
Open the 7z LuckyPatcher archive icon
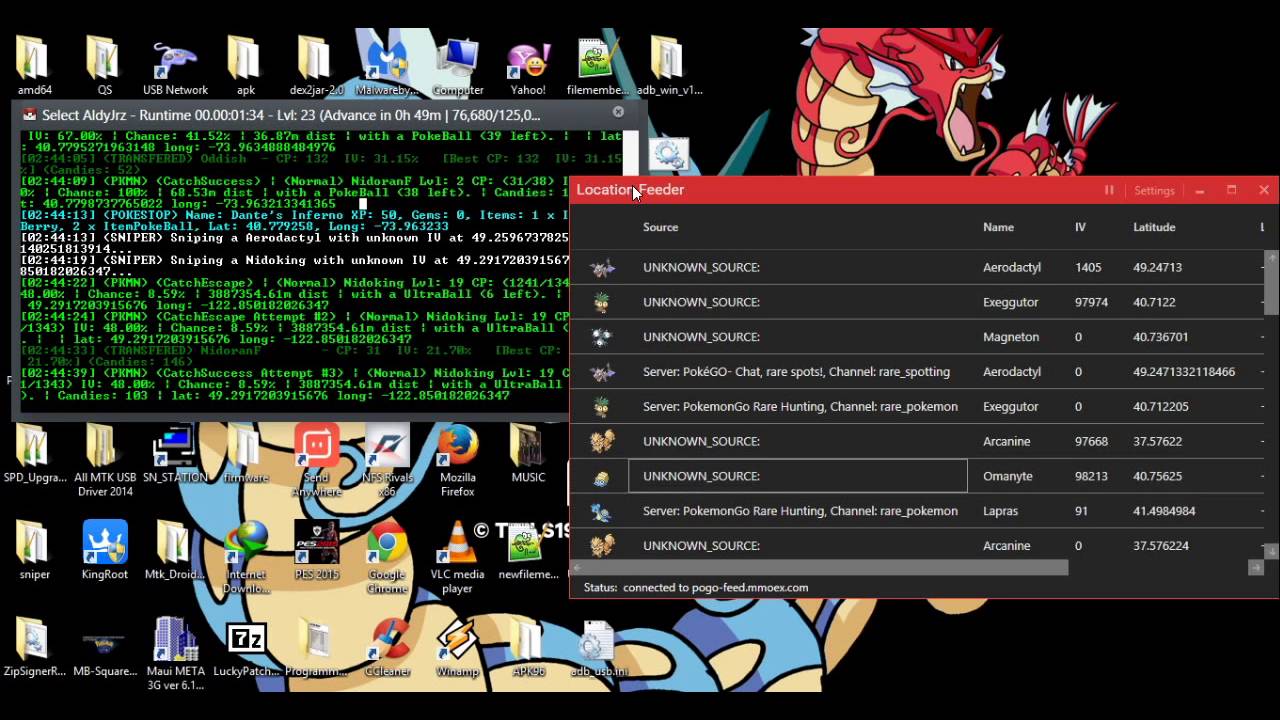pos(246,640)
